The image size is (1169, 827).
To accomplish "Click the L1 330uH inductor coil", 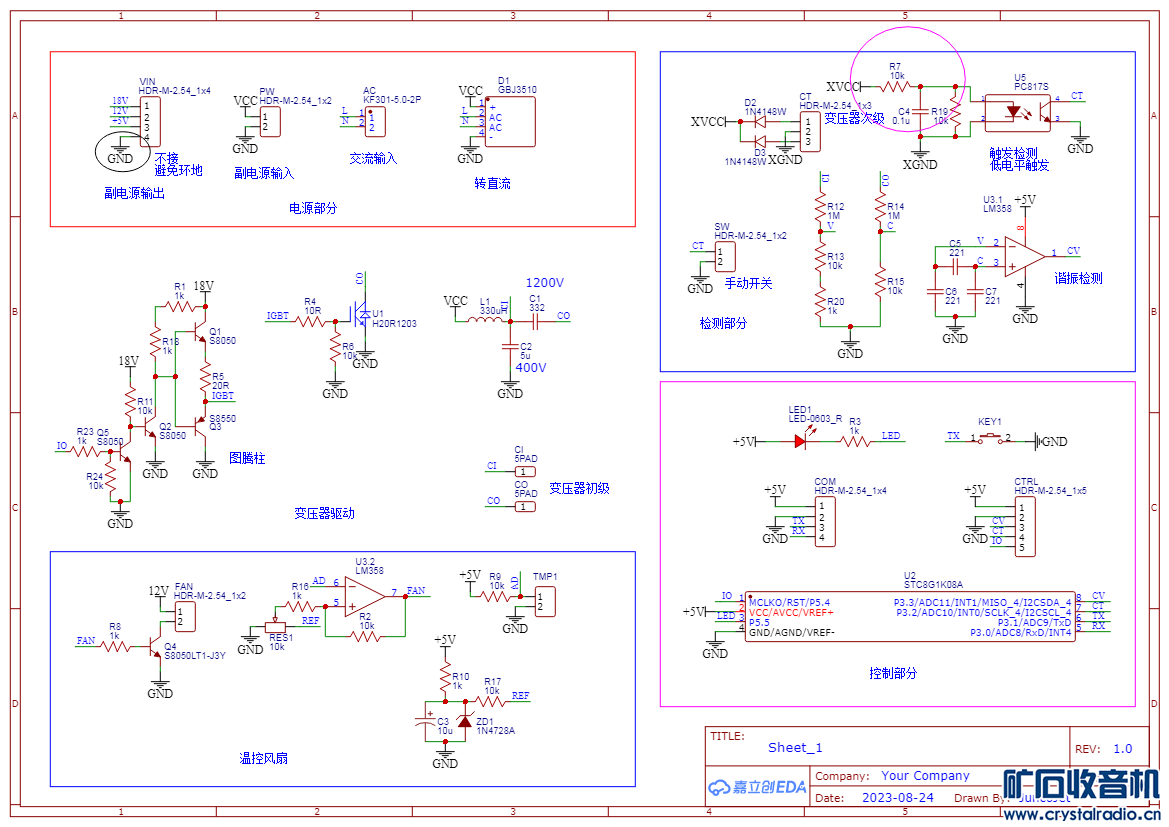I will tap(488, 320).
